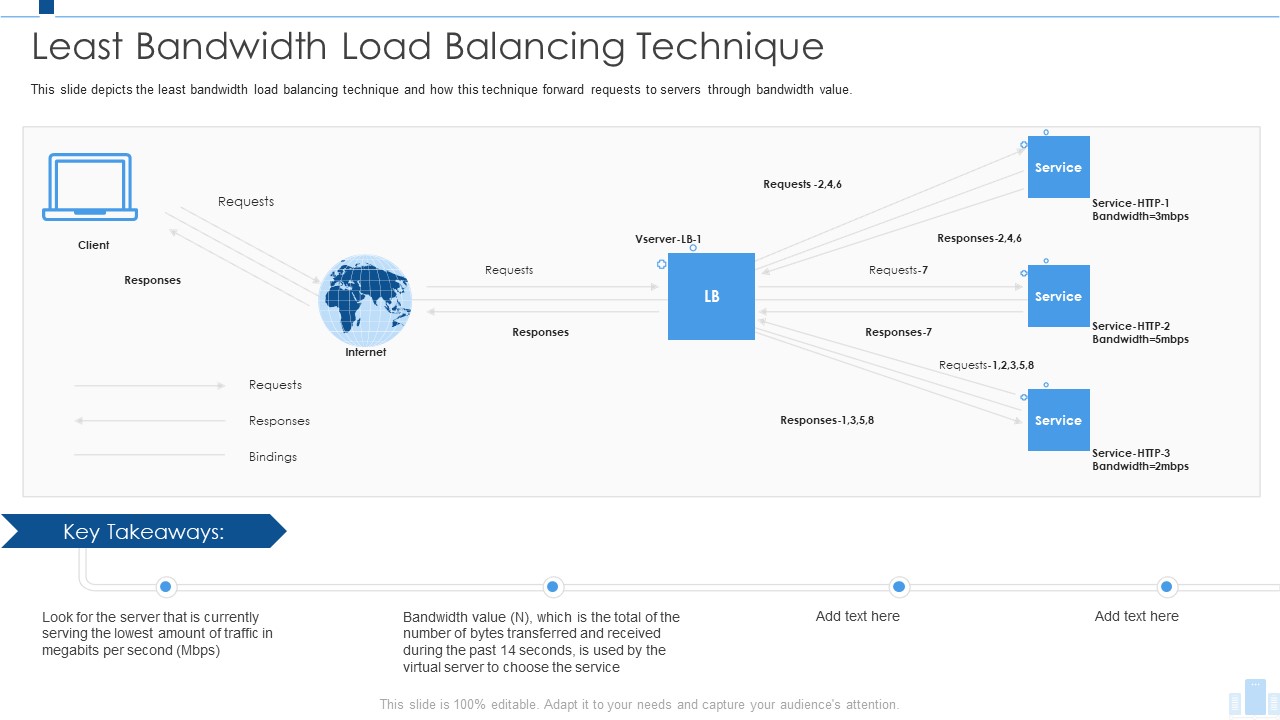The width and height of the screenshot is (1280, 720).
Task: Click the small connector circle left of LB box
Action: coord(661,264)
